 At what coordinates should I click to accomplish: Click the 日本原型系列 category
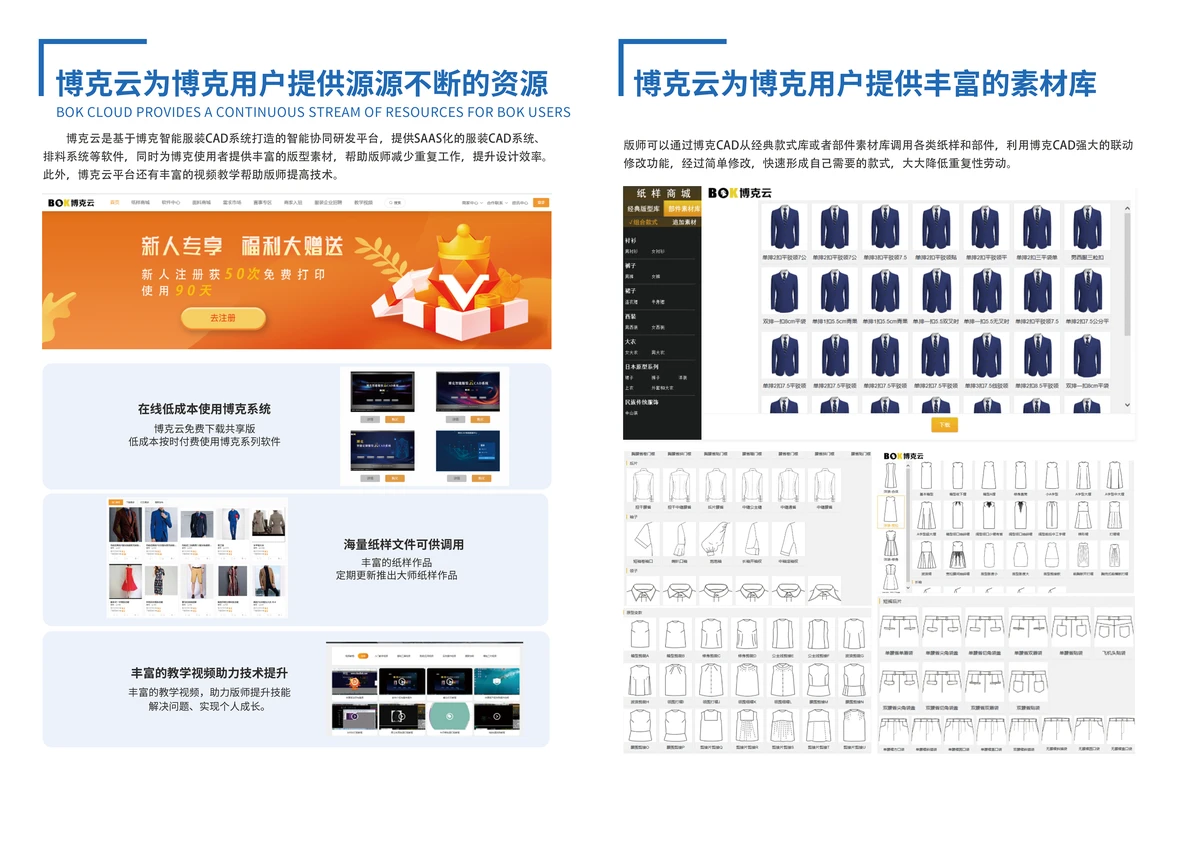point(643,367)
